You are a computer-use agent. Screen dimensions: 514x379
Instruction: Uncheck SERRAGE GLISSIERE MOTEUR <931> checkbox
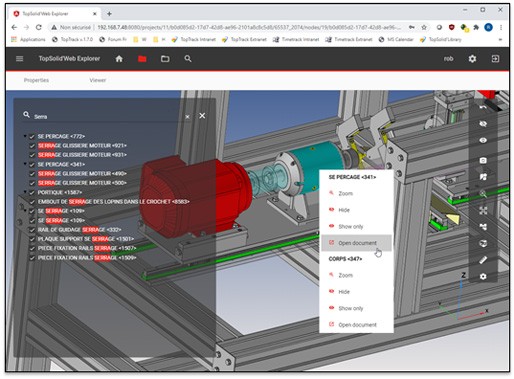[32, 155]
